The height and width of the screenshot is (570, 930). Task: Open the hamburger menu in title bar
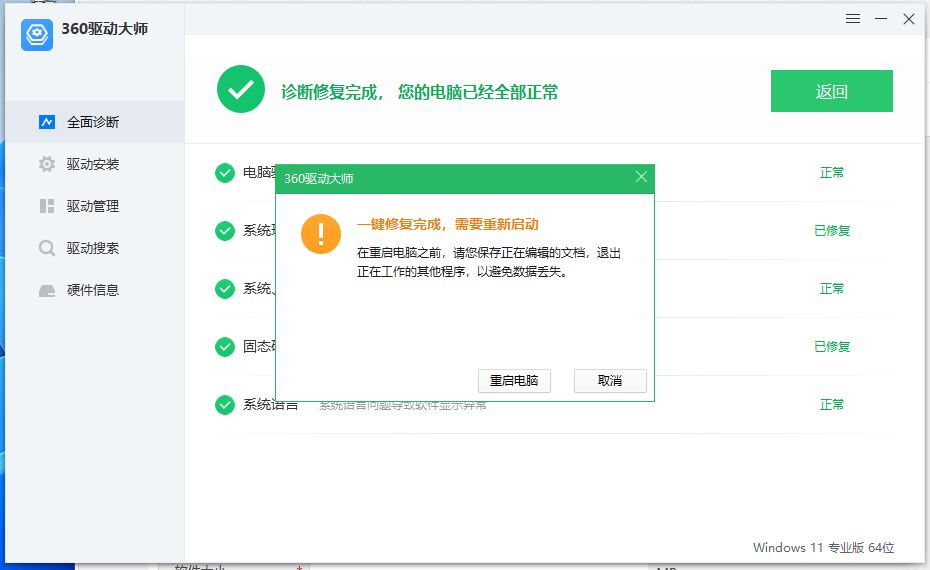click(x=853, y=19)
